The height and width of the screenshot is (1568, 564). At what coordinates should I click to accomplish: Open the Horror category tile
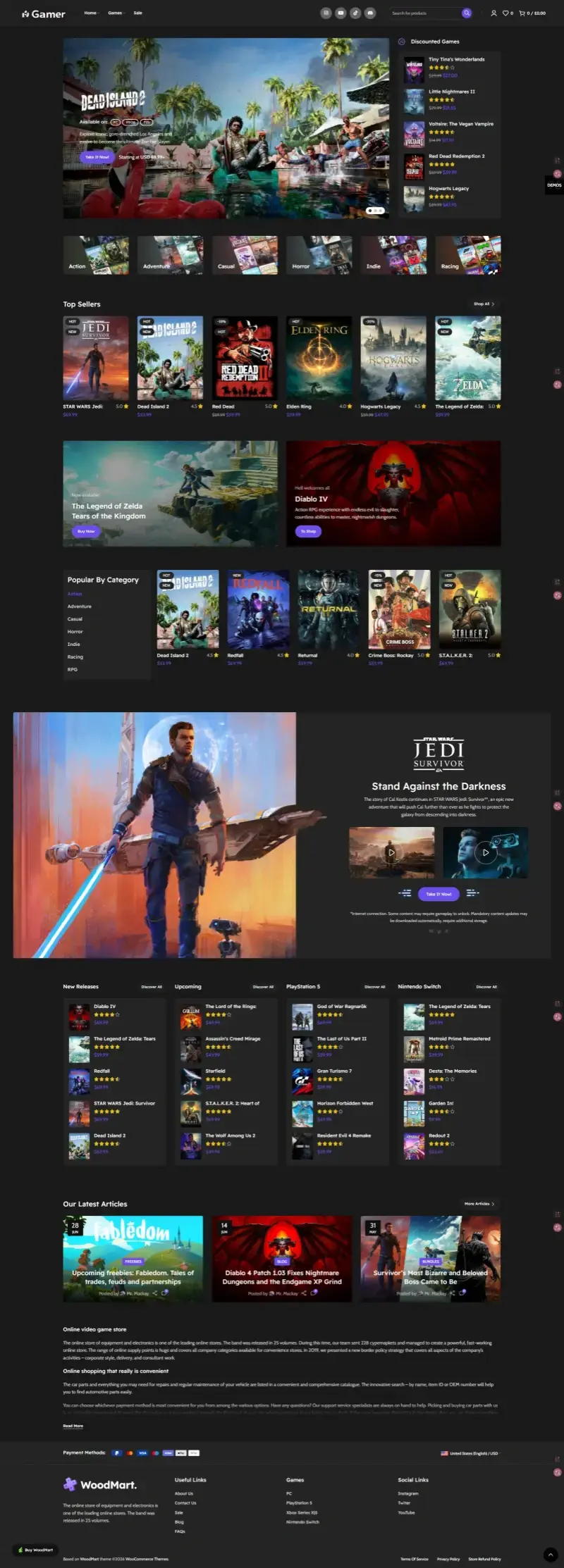coord(319,255)
